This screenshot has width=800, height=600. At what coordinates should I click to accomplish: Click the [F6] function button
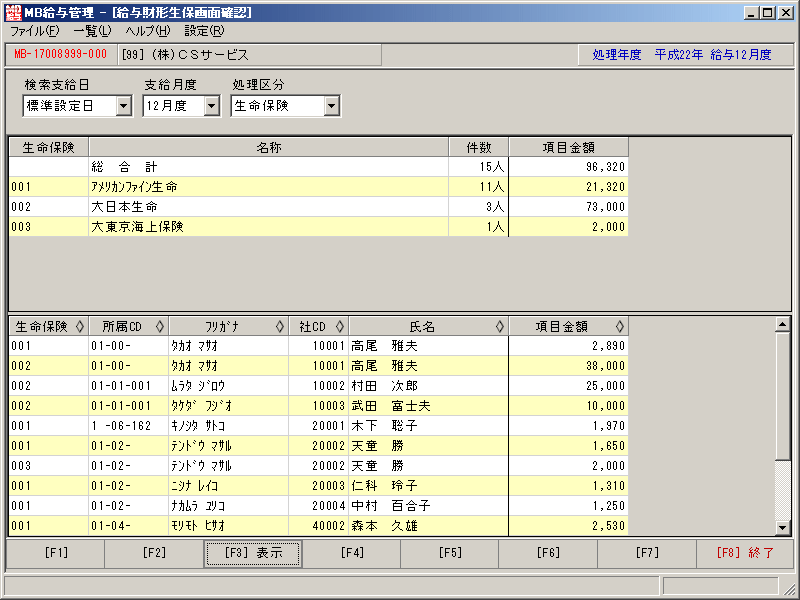(x=548, y=554)
